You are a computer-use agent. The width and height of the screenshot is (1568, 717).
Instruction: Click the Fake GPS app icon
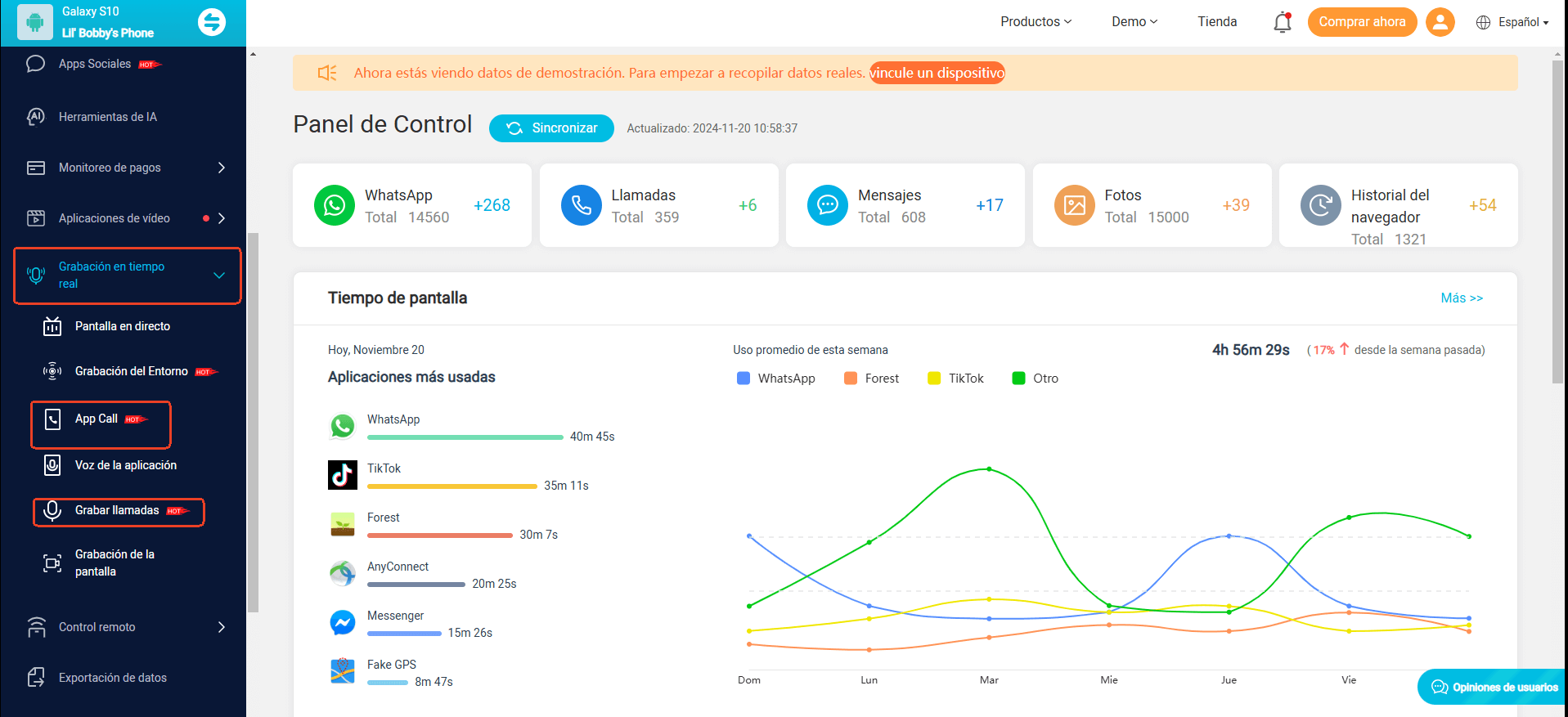point(343,671)
